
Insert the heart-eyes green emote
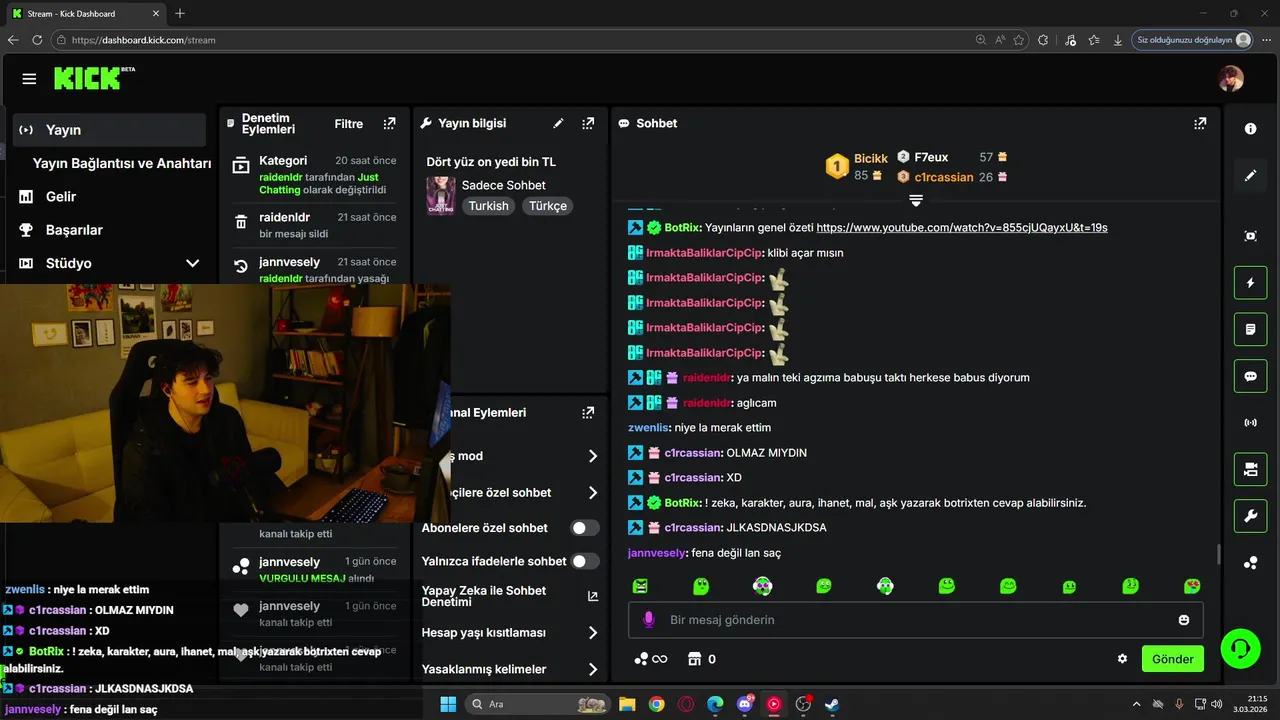1192,586
